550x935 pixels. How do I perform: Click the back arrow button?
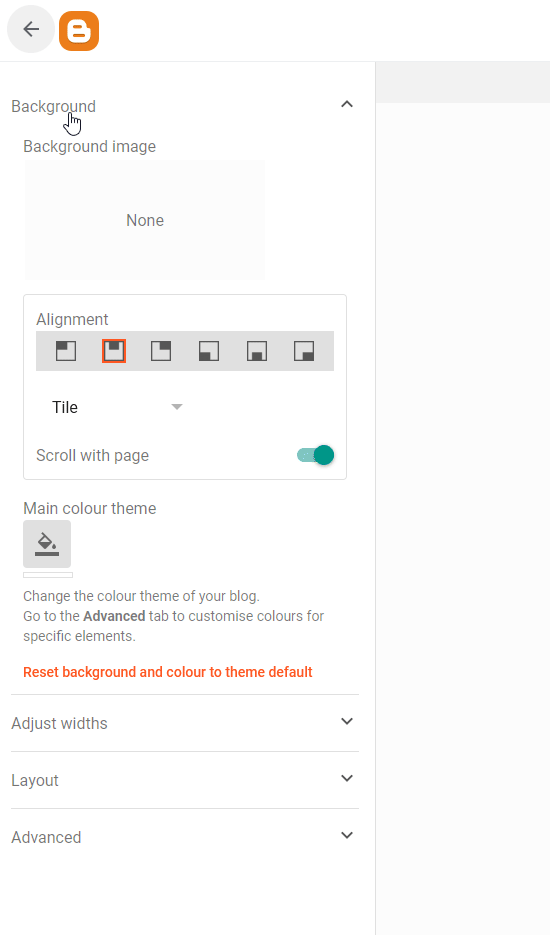click(x=30, y=29)
